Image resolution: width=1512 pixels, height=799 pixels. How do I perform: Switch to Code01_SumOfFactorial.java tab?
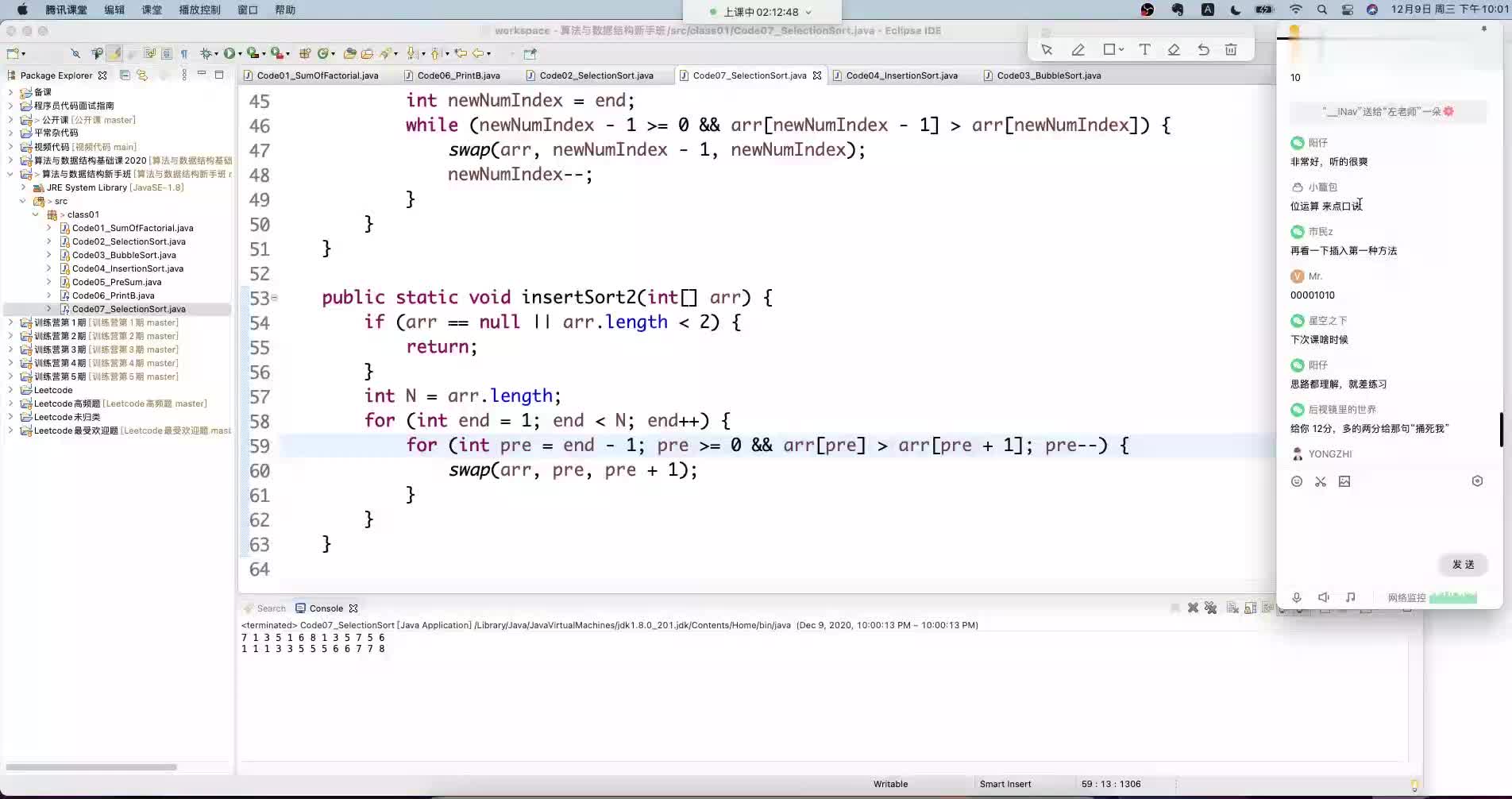point(317,75)
